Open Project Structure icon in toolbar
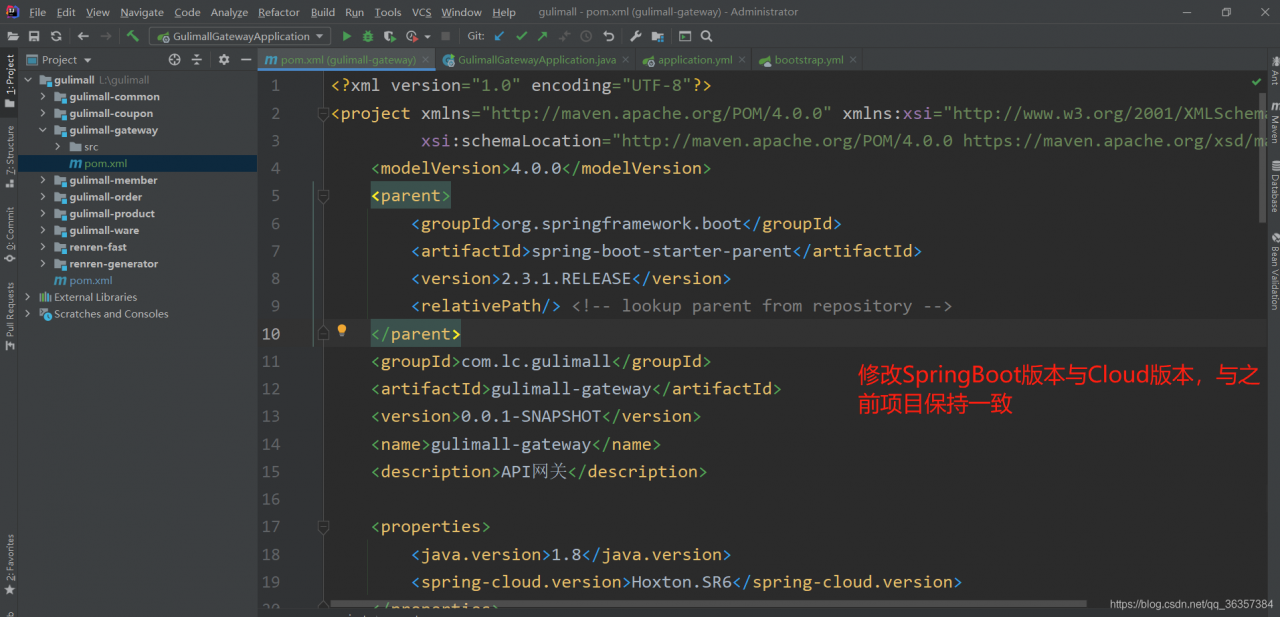 click(x=657, y=36)
